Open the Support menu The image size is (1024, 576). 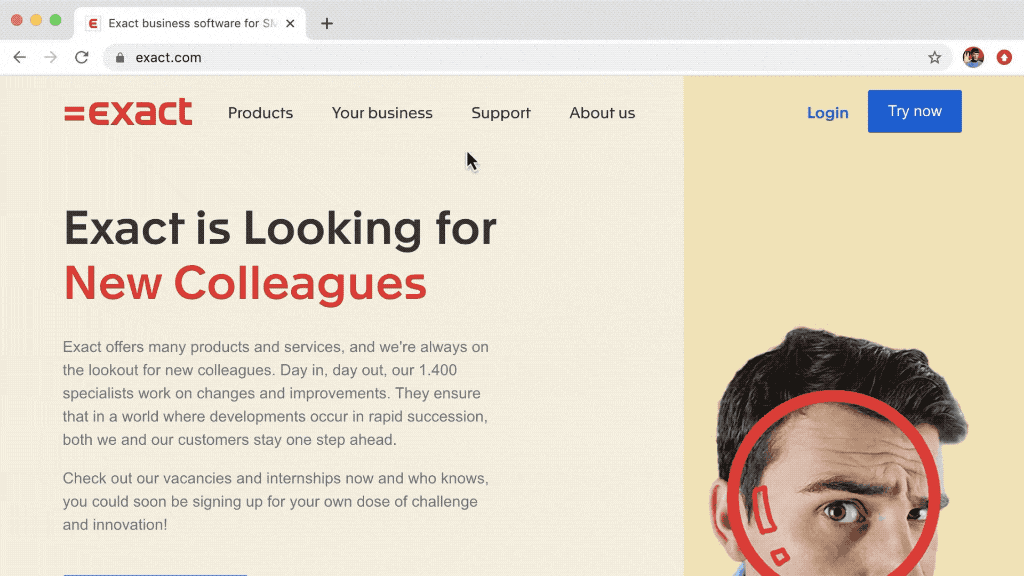(x=501, y=113)
